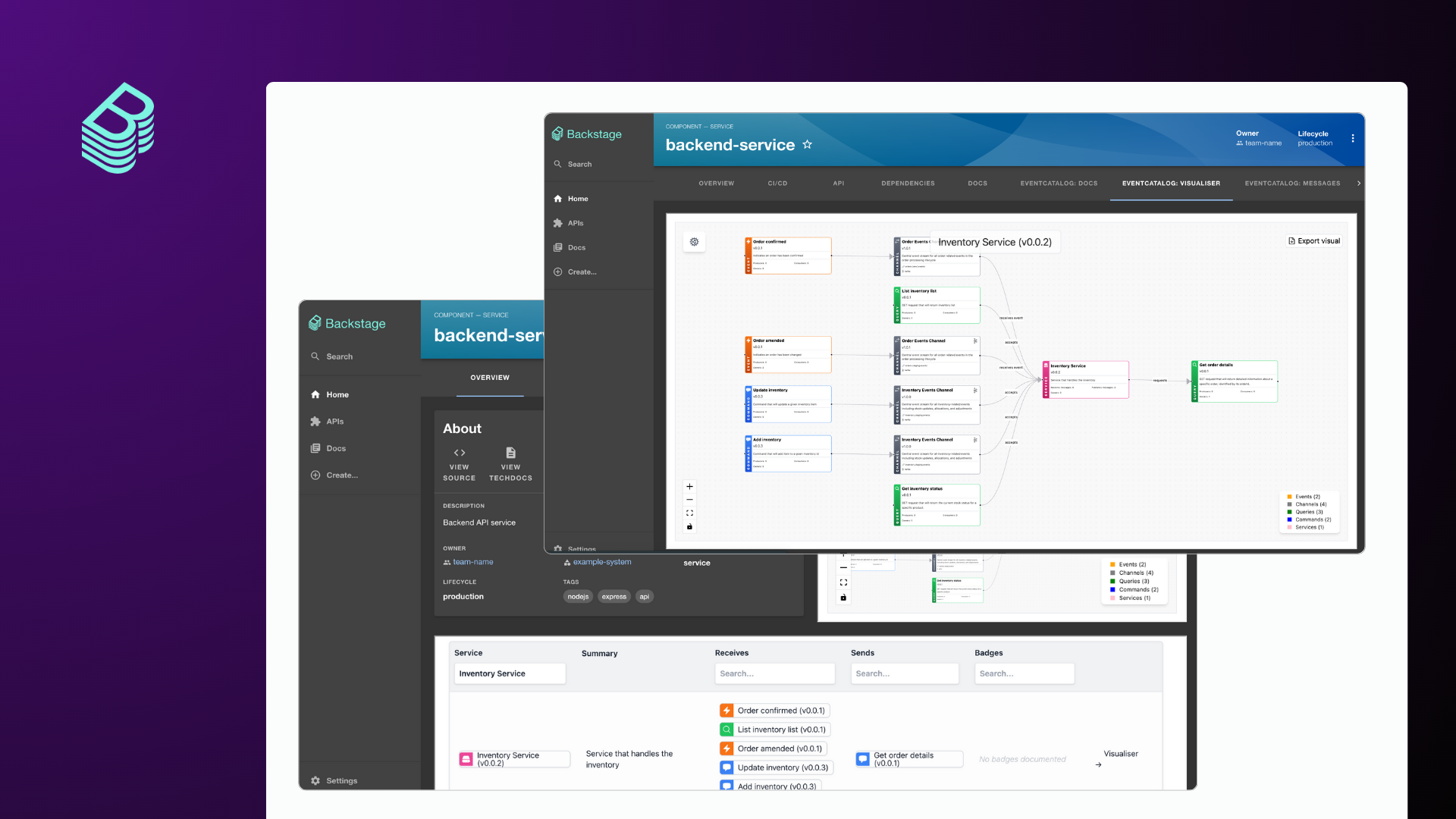This screenshot has width=1456, height=819.
Task: Zoom in on the visualiser canvas
Action: point(689,487)
